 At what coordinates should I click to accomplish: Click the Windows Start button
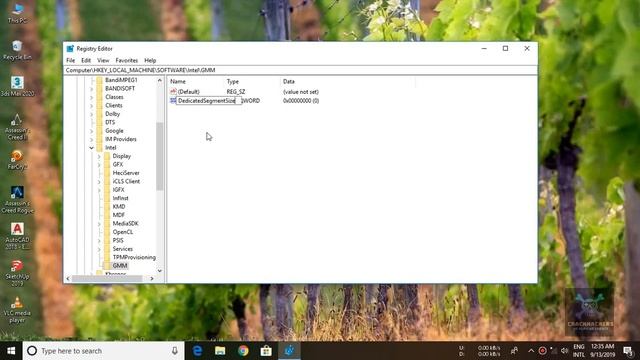click(x=11, y=351)
